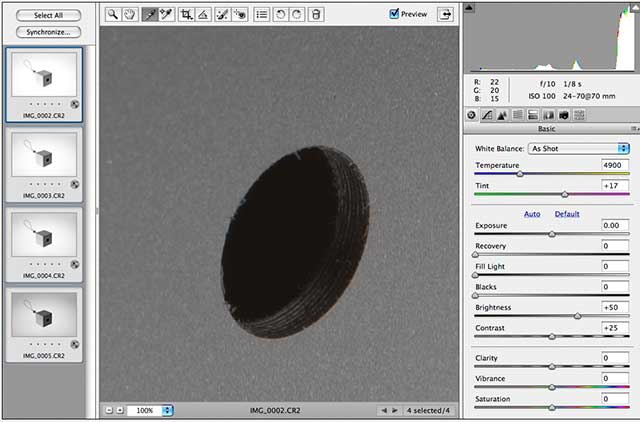640x422 pixels.
Task: Click the Tint slider handle
Action: pyautogui.click(x=565, y=194)
